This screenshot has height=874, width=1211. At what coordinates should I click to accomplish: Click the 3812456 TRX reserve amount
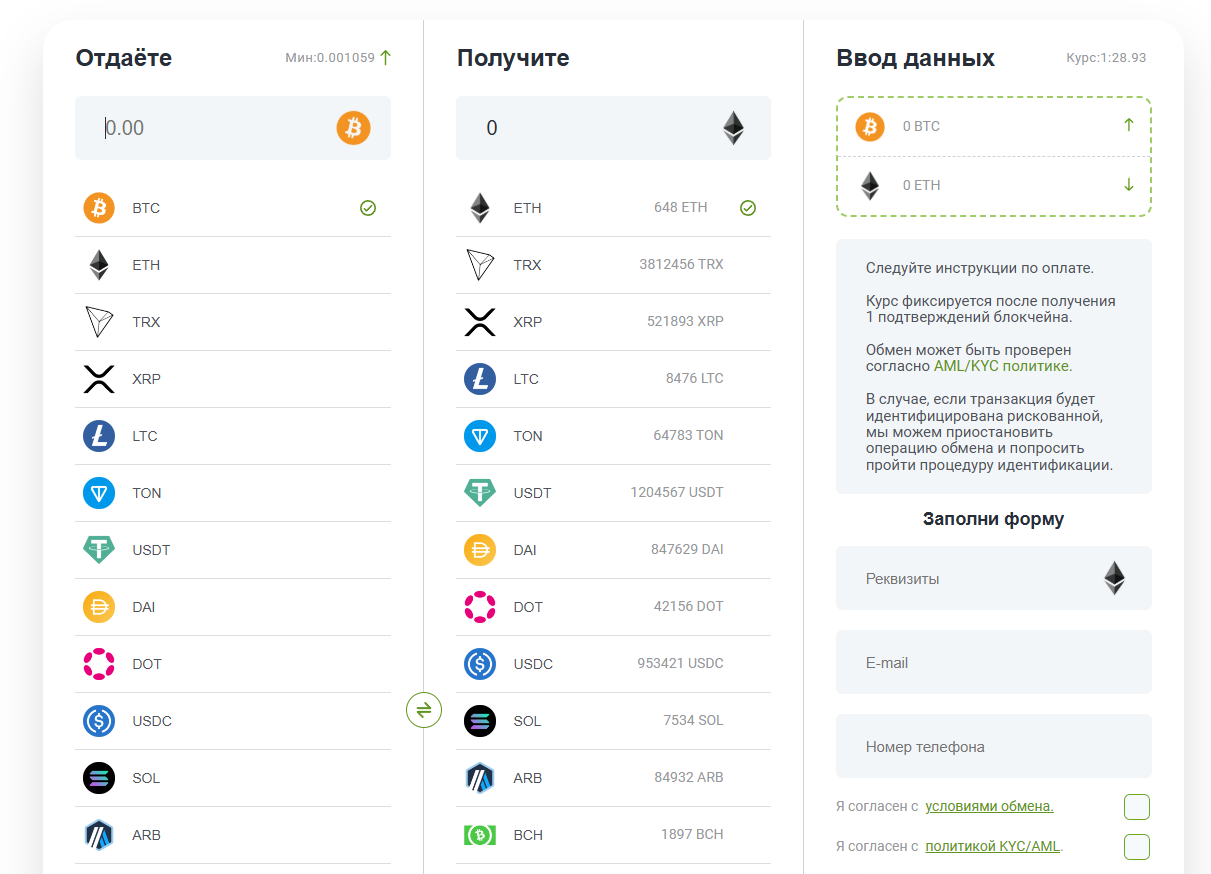682,265
